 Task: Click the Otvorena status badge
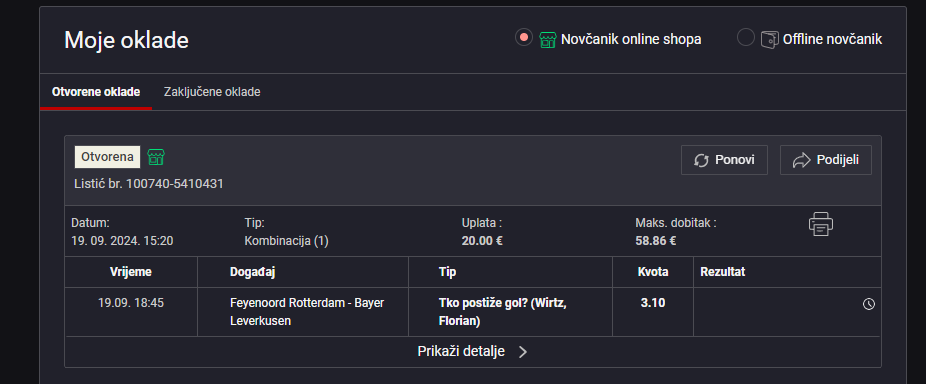107,157
